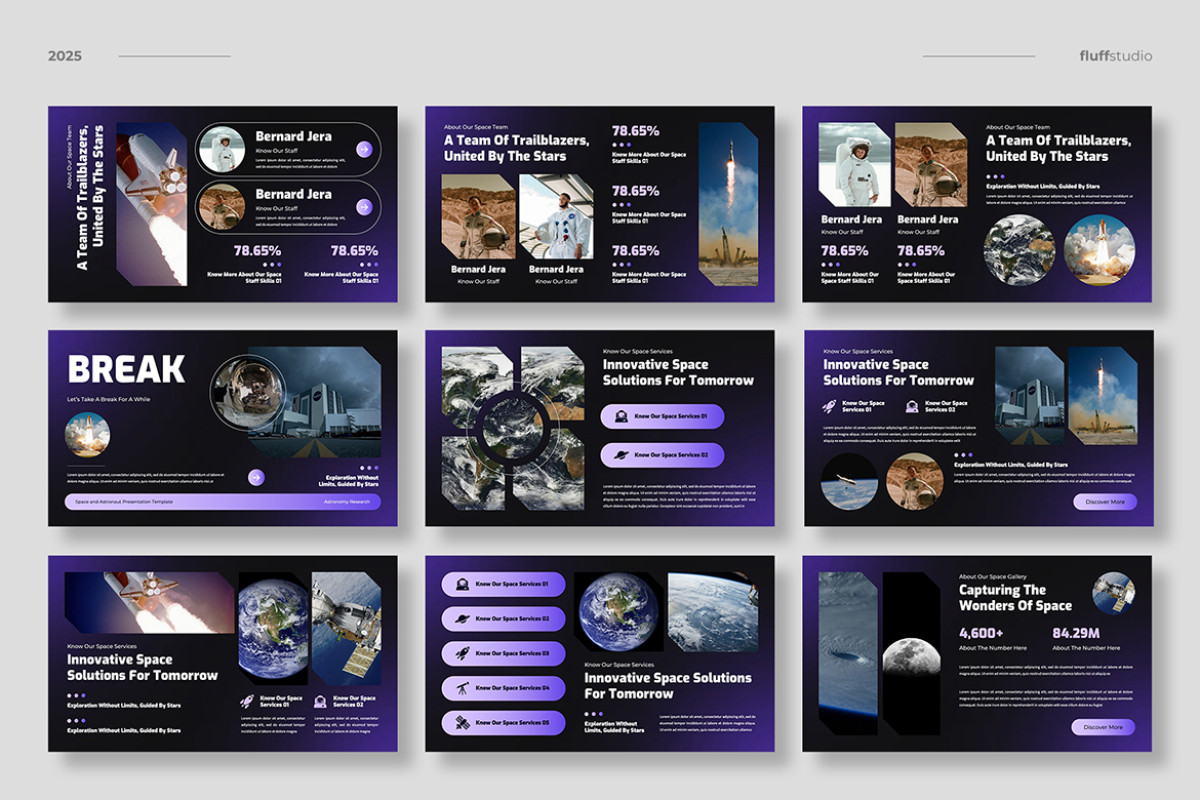Click the circular arrow on the BREAK slide
The image size is (1200, 800).
tap(257, 478)
